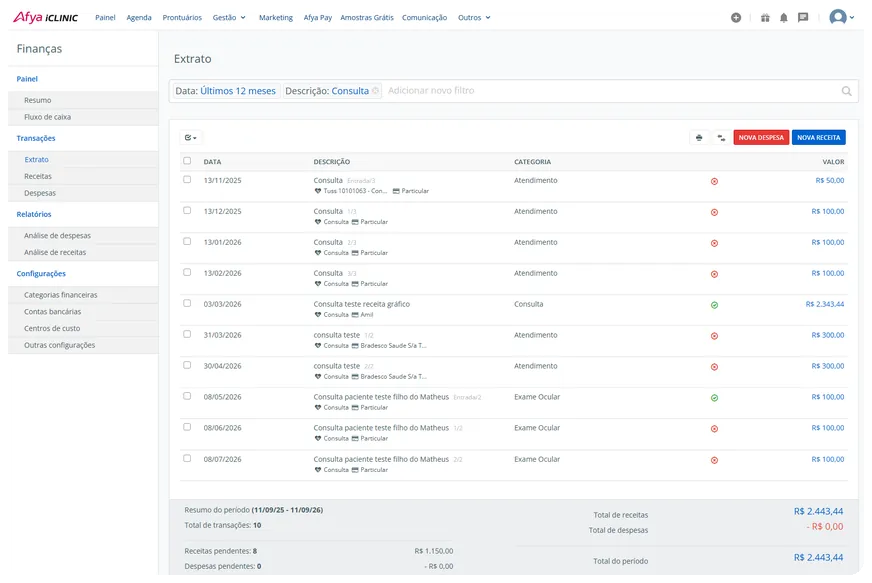
Task: Click the red status icon for 30/04/2026
Action: (x=715, y=367)
